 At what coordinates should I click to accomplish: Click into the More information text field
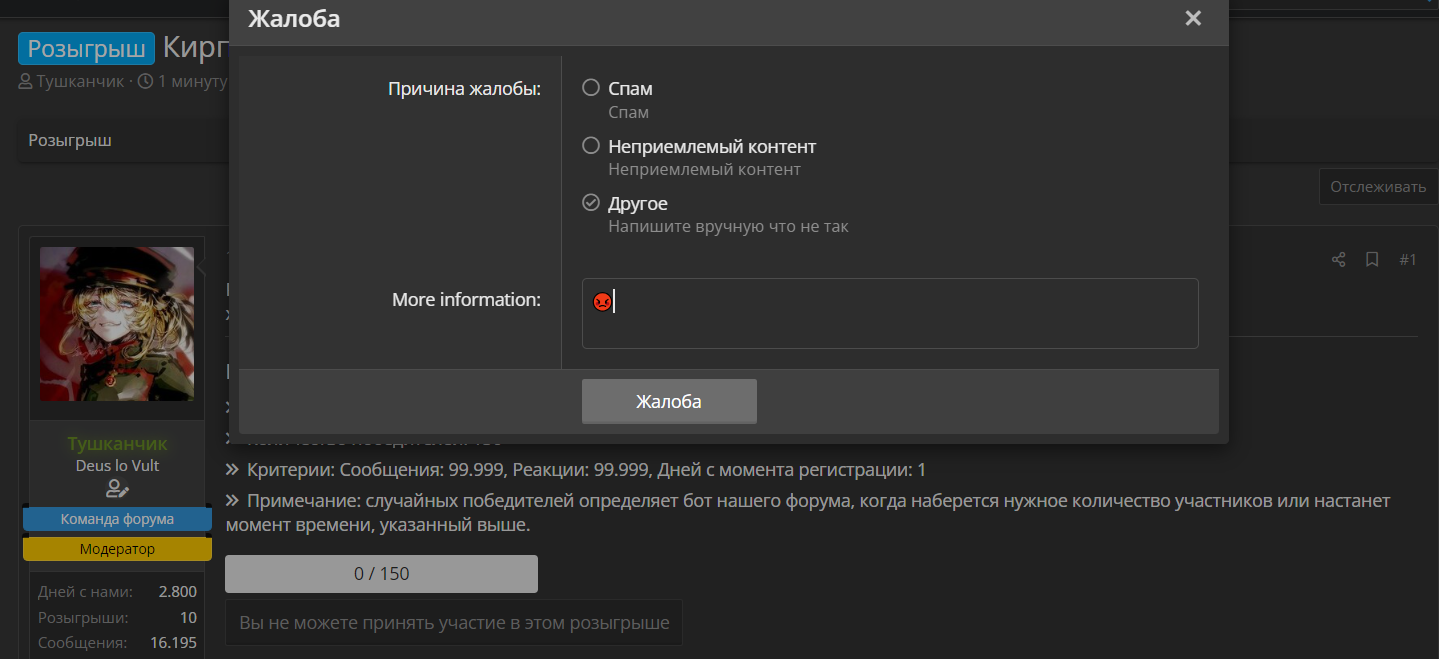point(890,313)
